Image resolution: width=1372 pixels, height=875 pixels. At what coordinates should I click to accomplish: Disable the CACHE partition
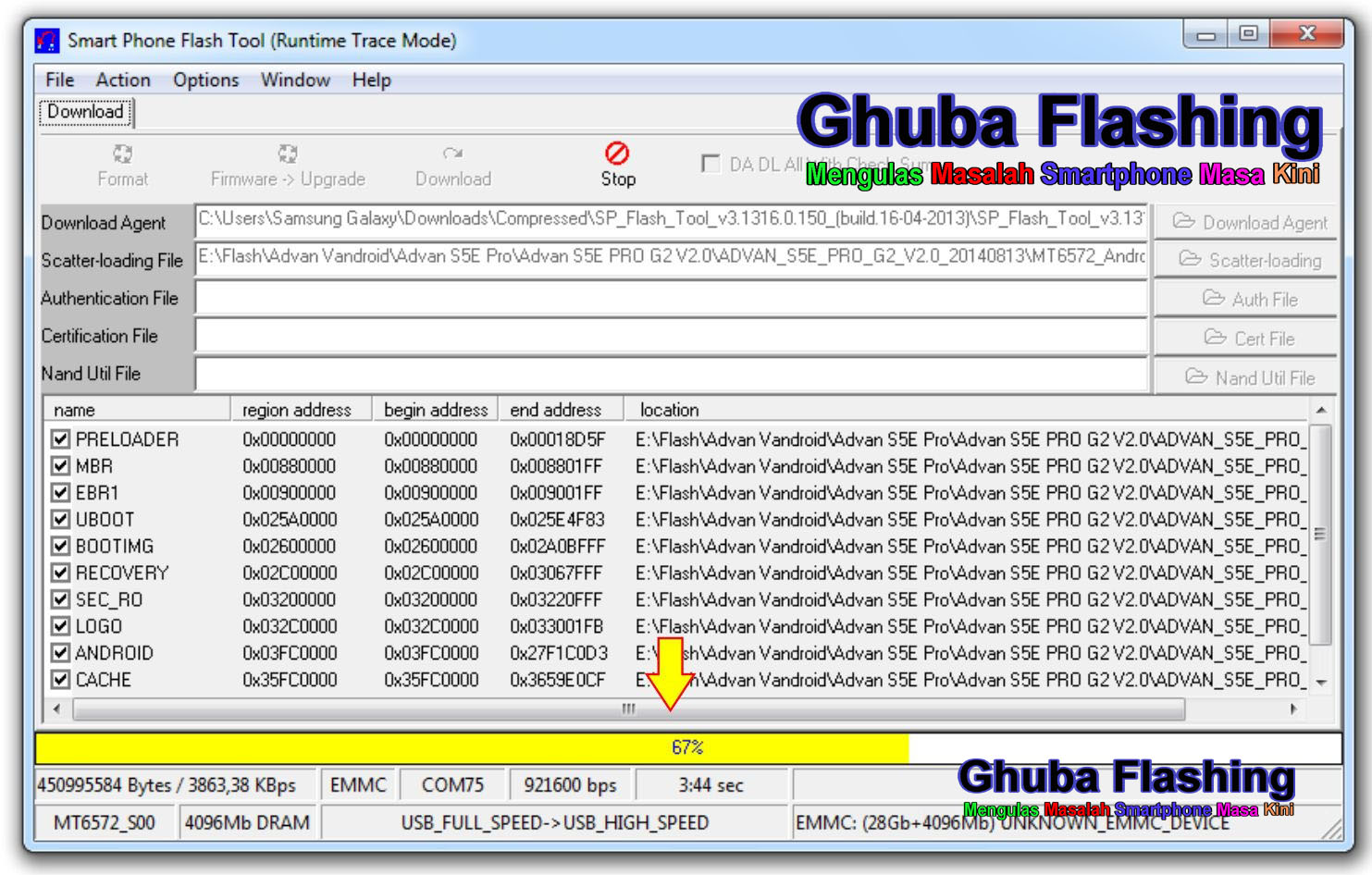[59, 681]
